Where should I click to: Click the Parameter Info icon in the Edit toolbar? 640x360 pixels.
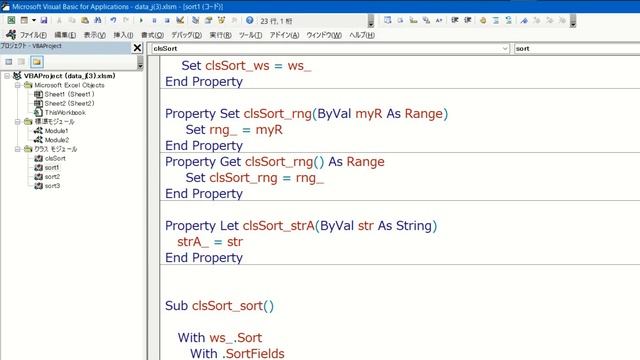coord(426,20)
